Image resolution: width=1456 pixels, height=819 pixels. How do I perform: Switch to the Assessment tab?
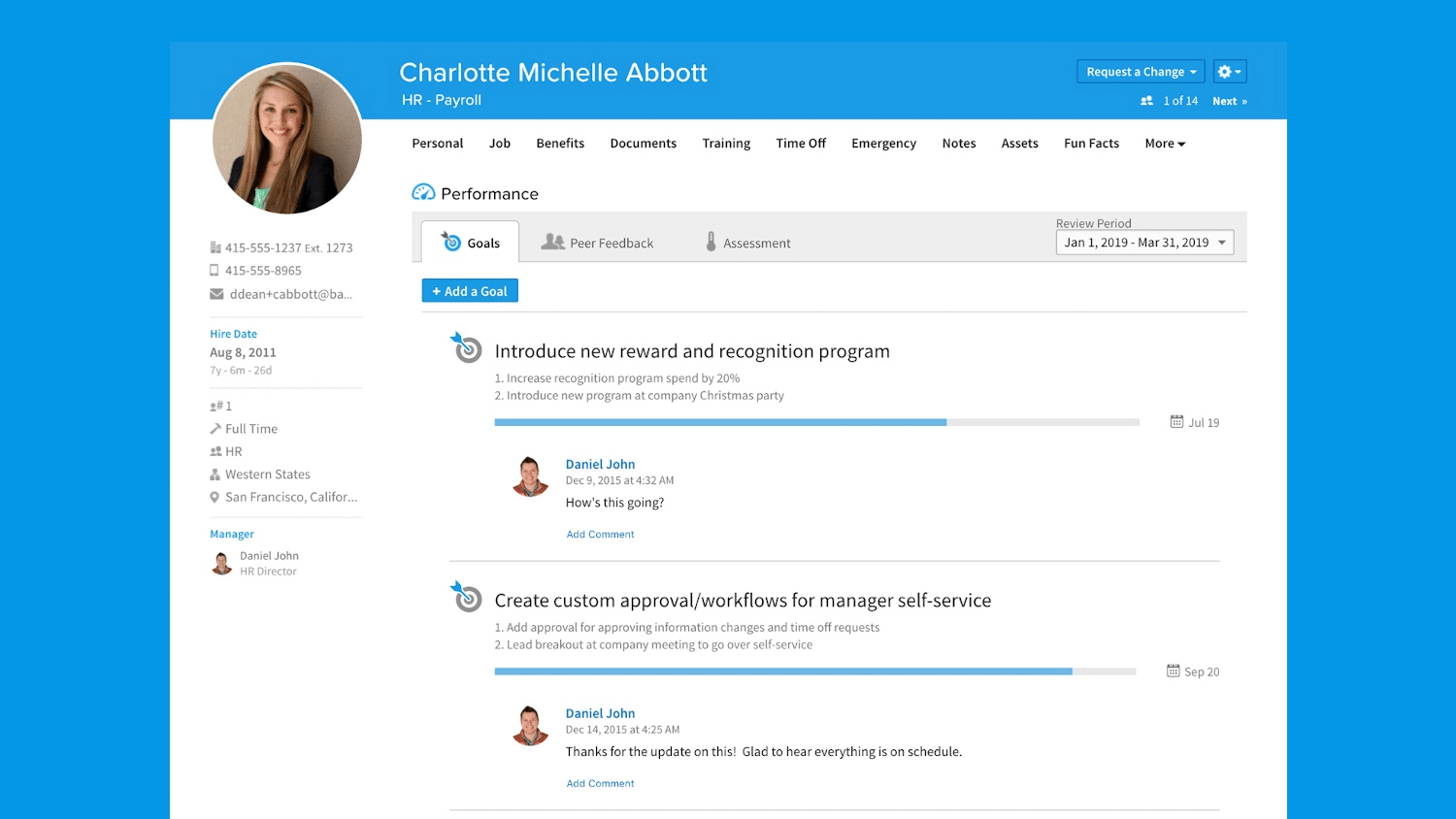[747, 243]
